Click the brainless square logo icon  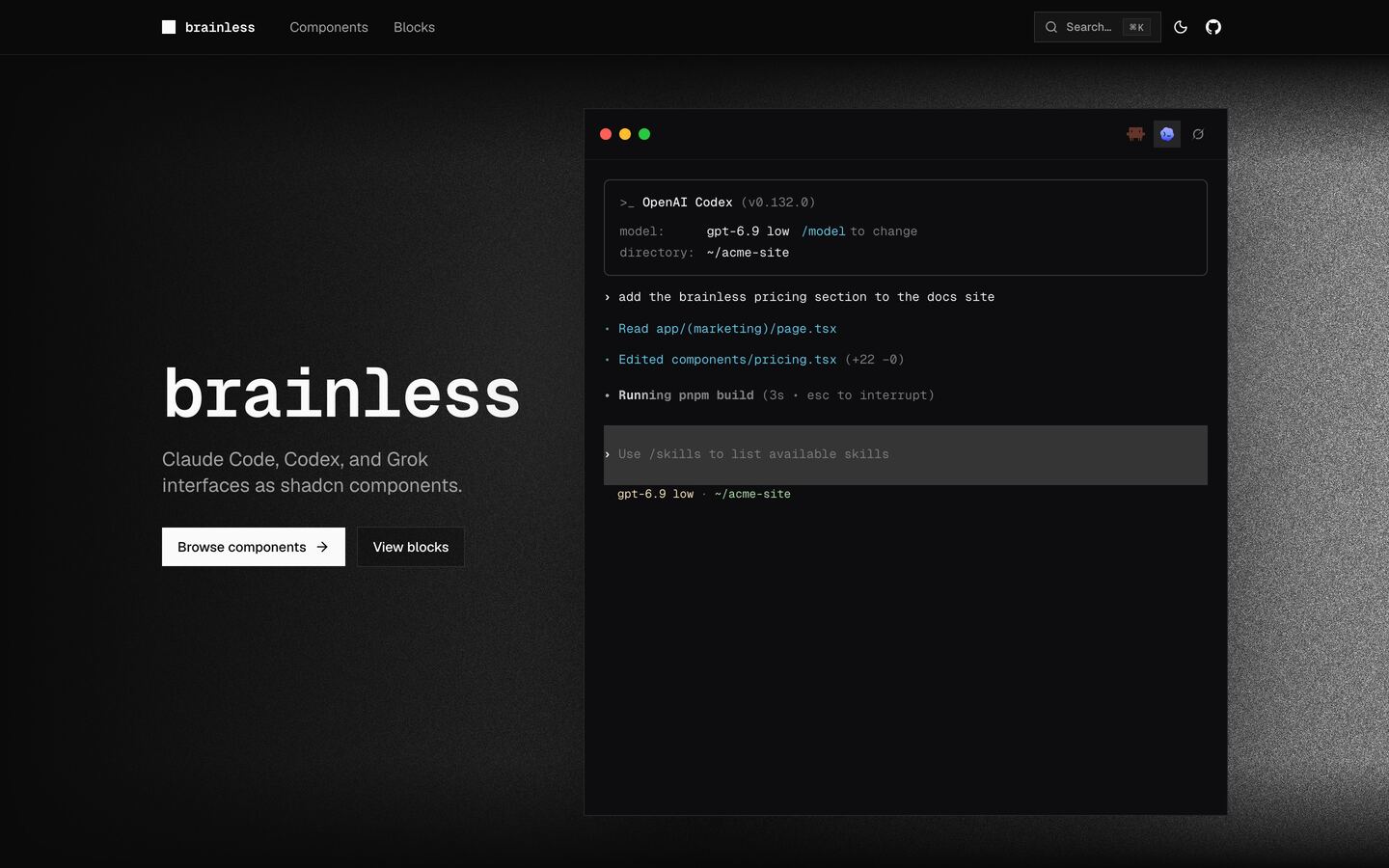tap(169, 27)
